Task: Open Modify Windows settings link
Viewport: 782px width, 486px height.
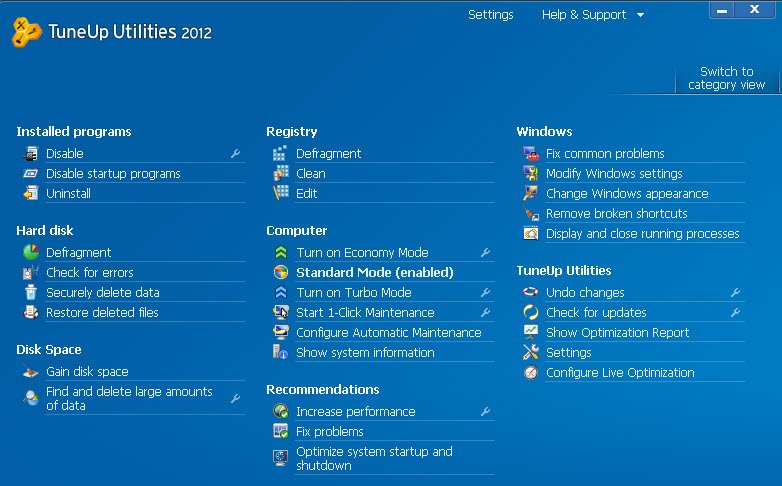Action: 614,174
